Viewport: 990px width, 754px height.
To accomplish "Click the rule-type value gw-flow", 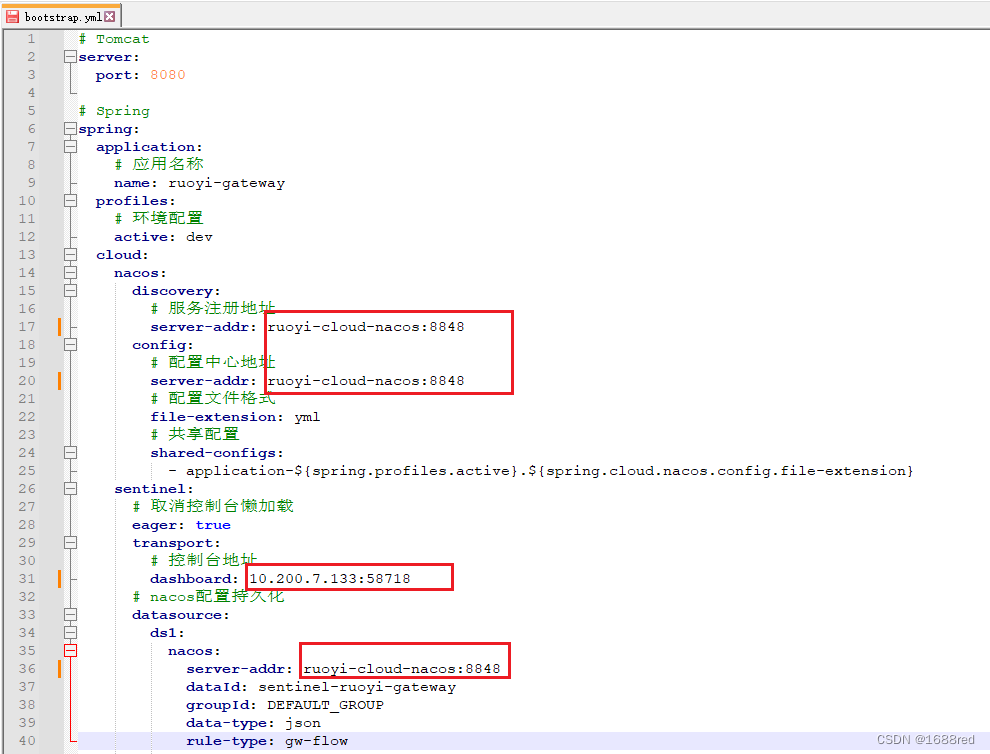I will coord(316,741).
